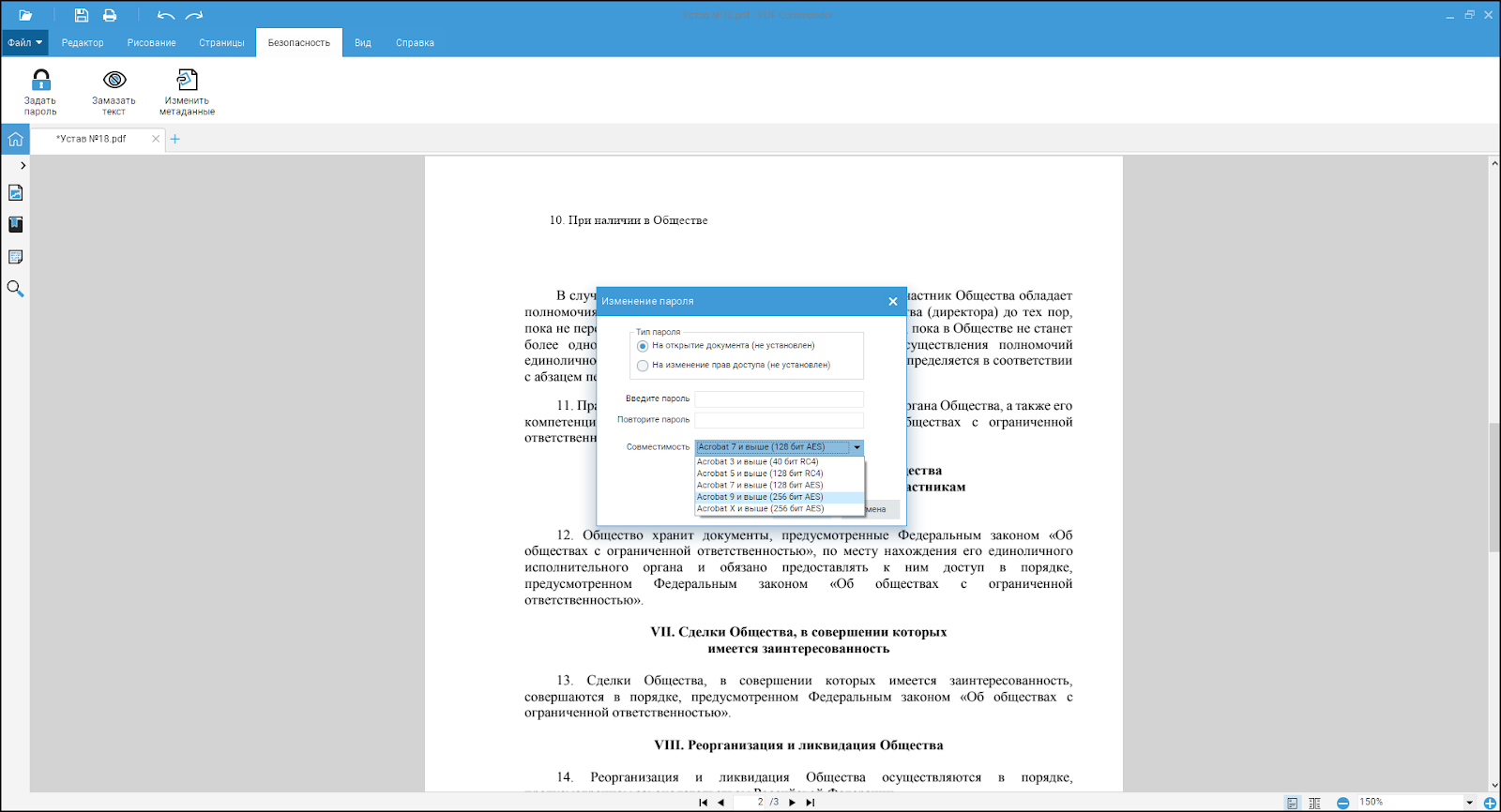Click the zoom out minus button

click(1342, 803)
